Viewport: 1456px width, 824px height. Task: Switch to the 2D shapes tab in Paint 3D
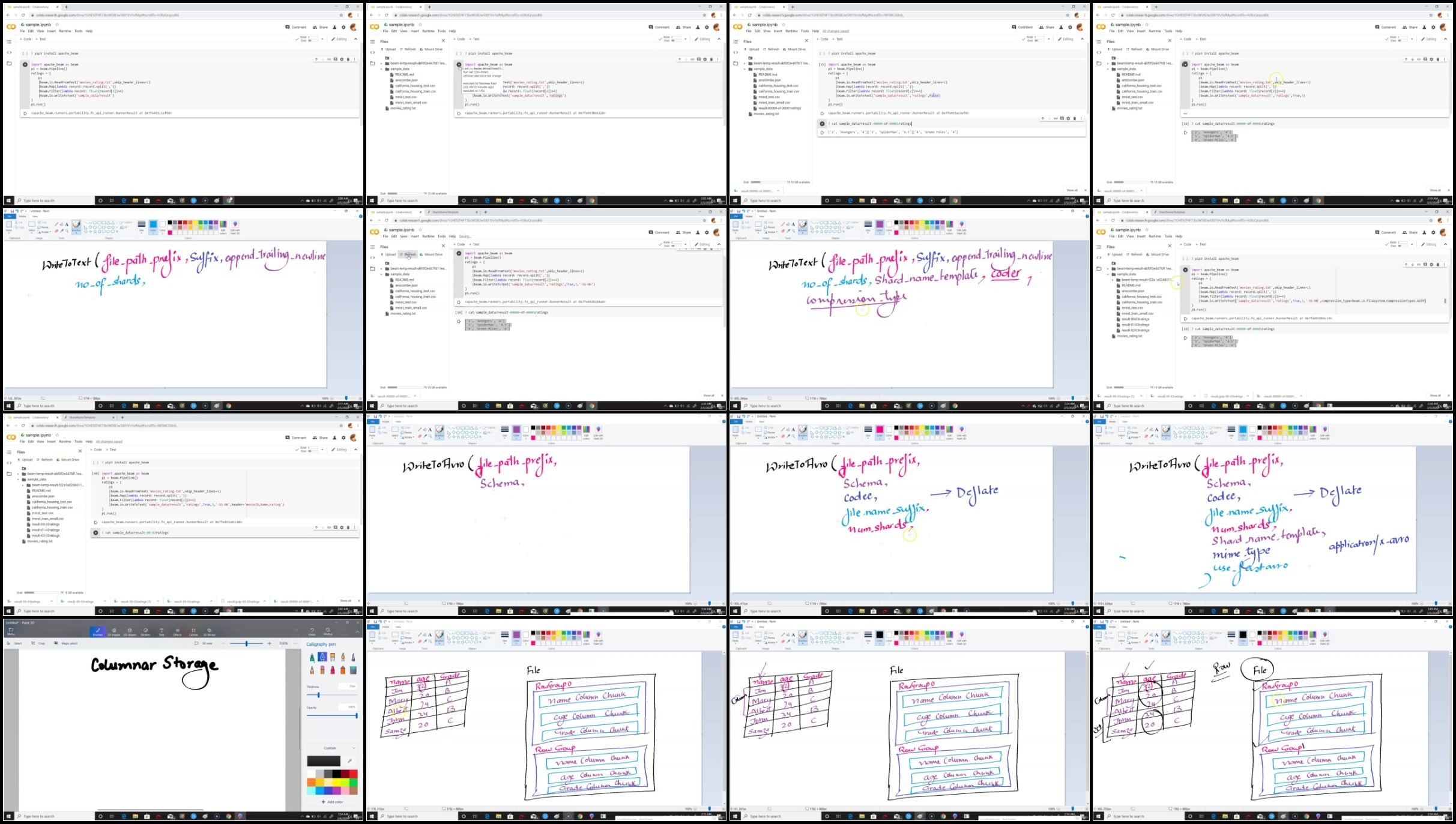[113, 632]
